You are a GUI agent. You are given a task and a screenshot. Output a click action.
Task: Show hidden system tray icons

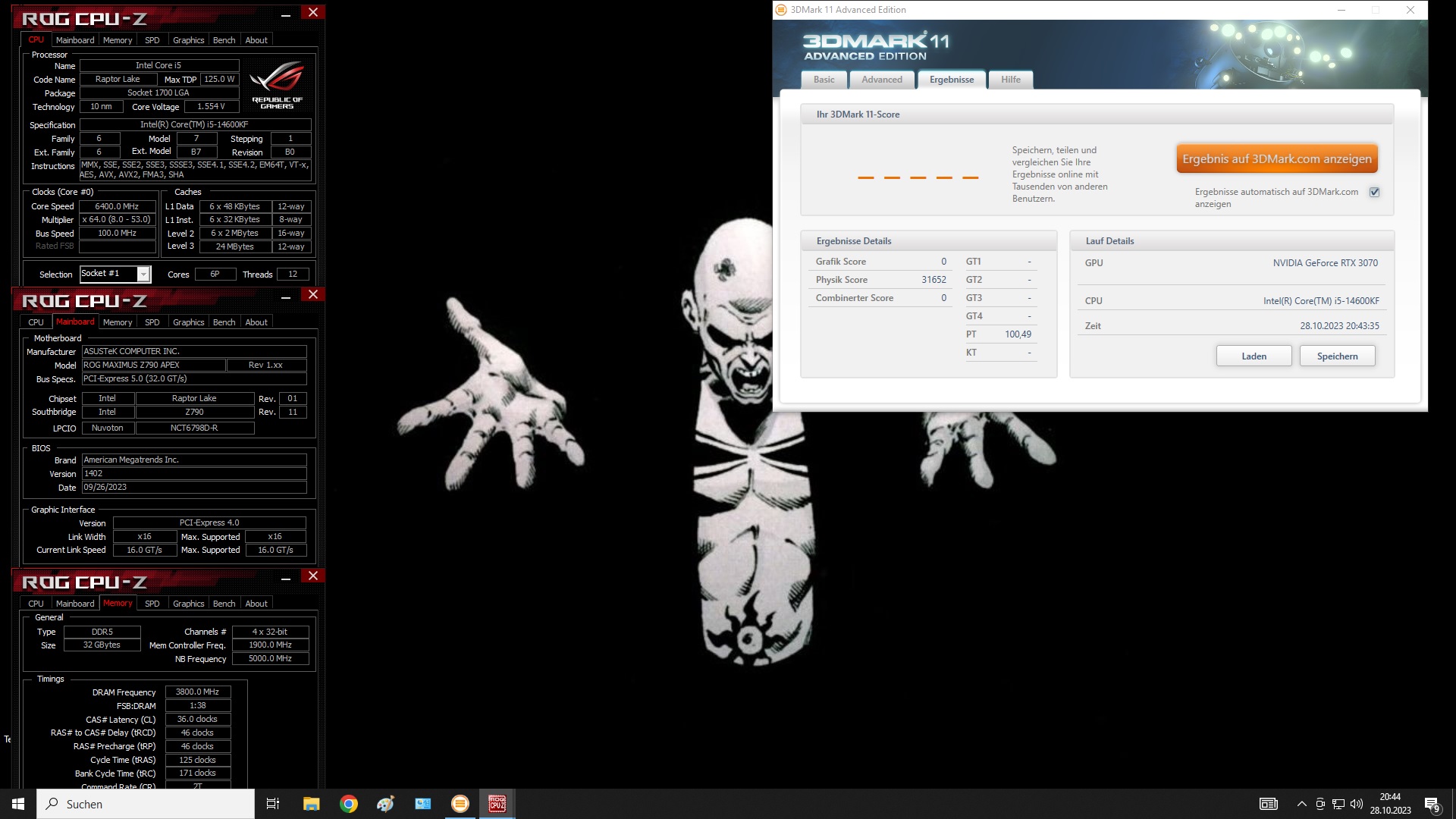[1302, 804]
